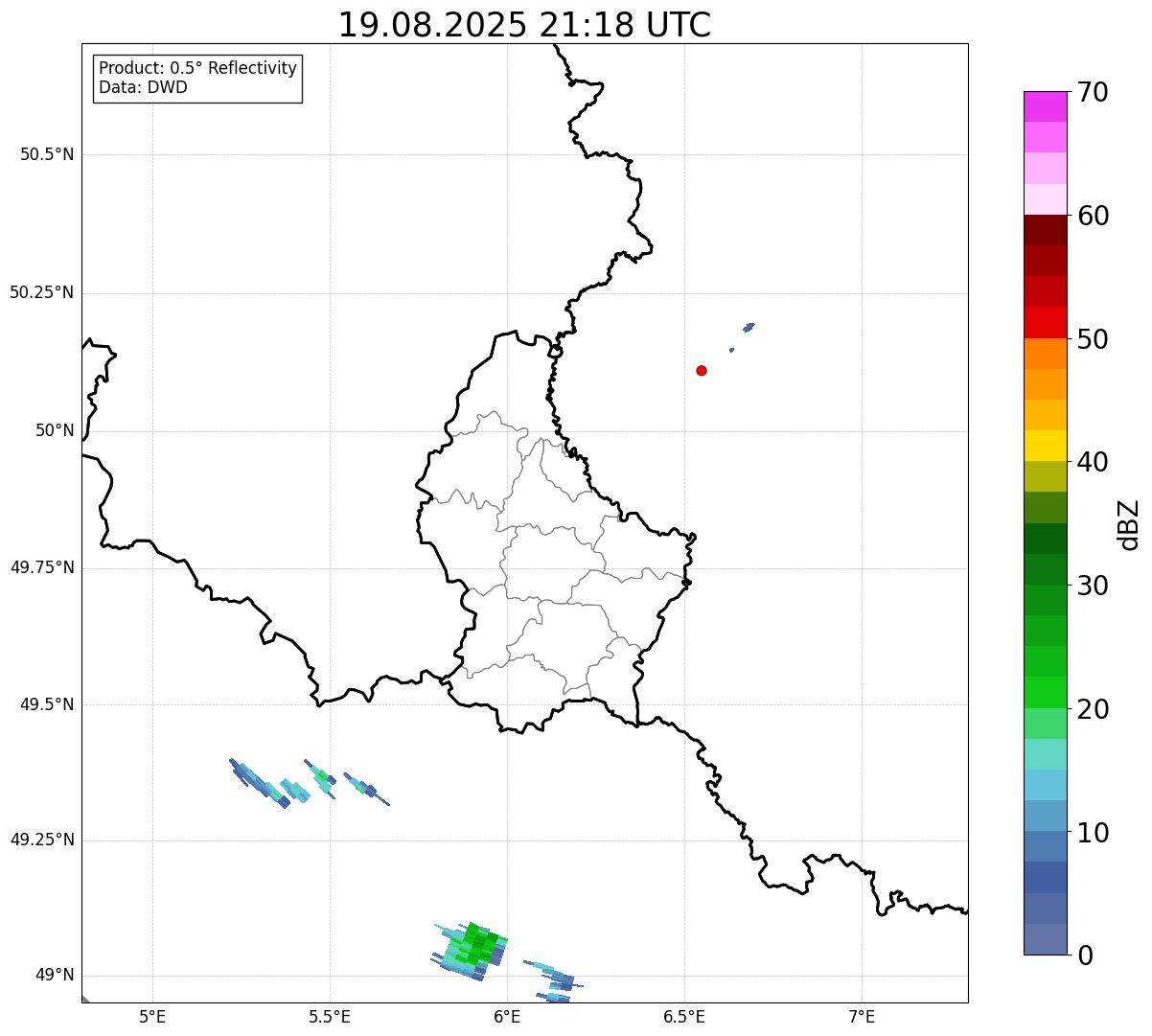Click the colorbar tick label "50"
1152x1036 pixels.
click(x=1093, y=339)
